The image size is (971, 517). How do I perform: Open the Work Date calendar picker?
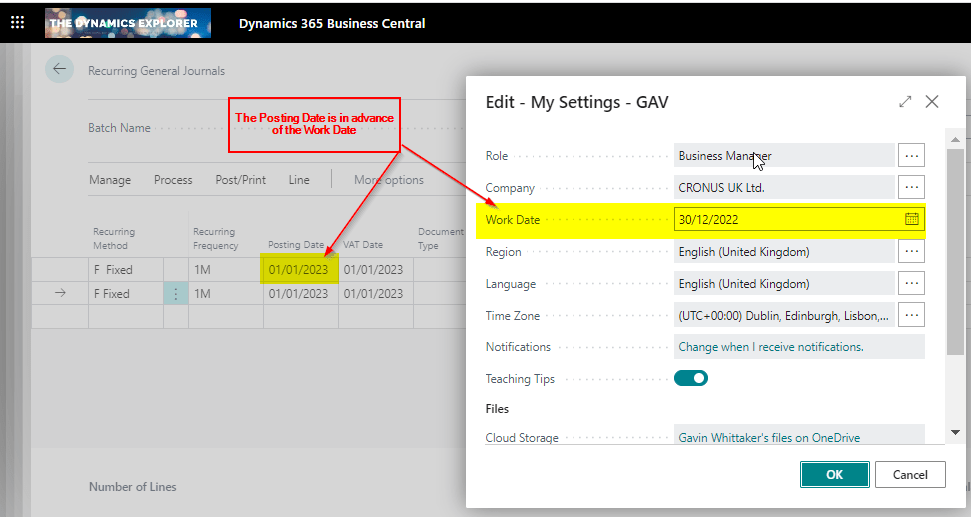point(911,219)
